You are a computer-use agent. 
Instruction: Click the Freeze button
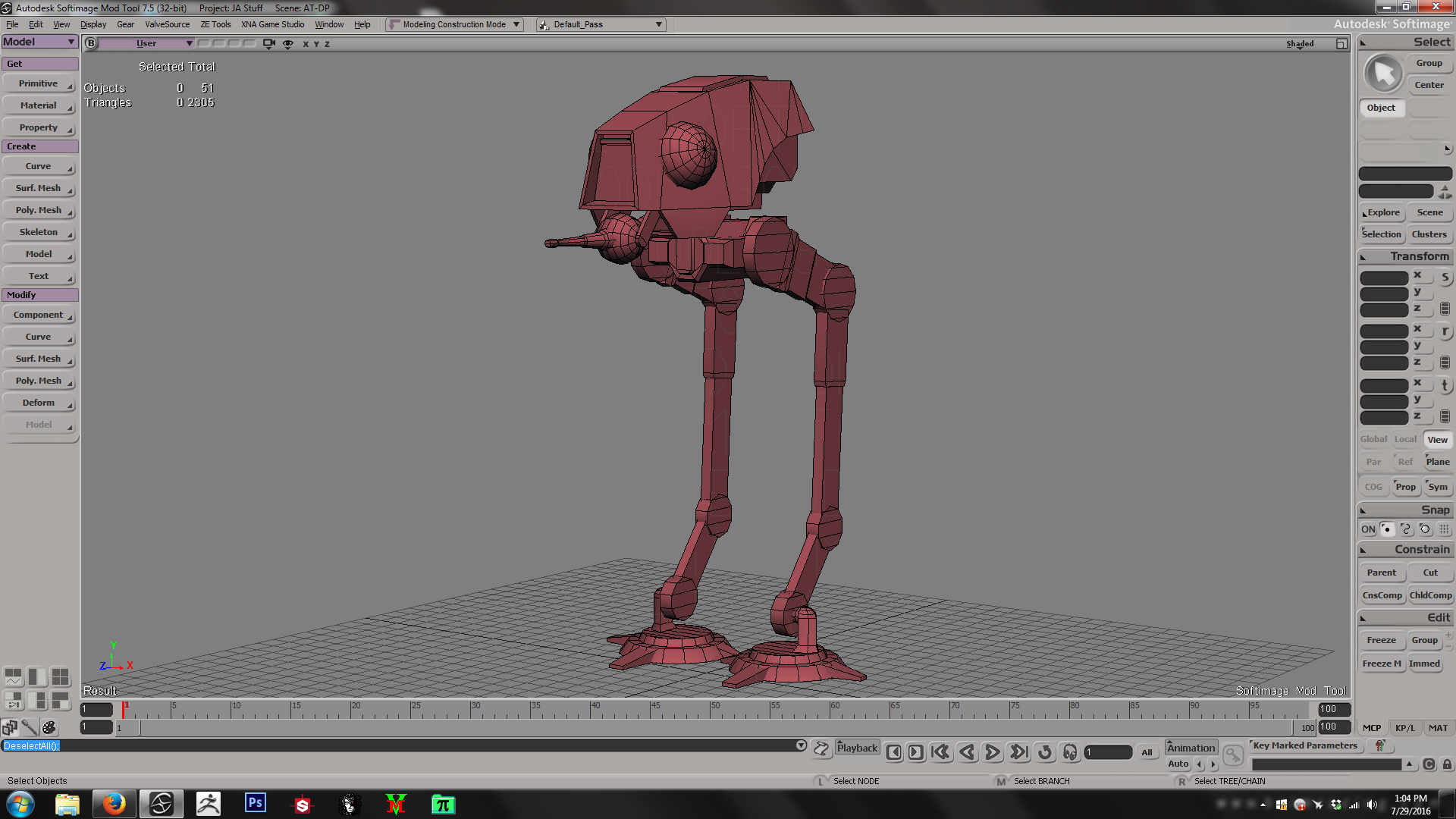1382,640
